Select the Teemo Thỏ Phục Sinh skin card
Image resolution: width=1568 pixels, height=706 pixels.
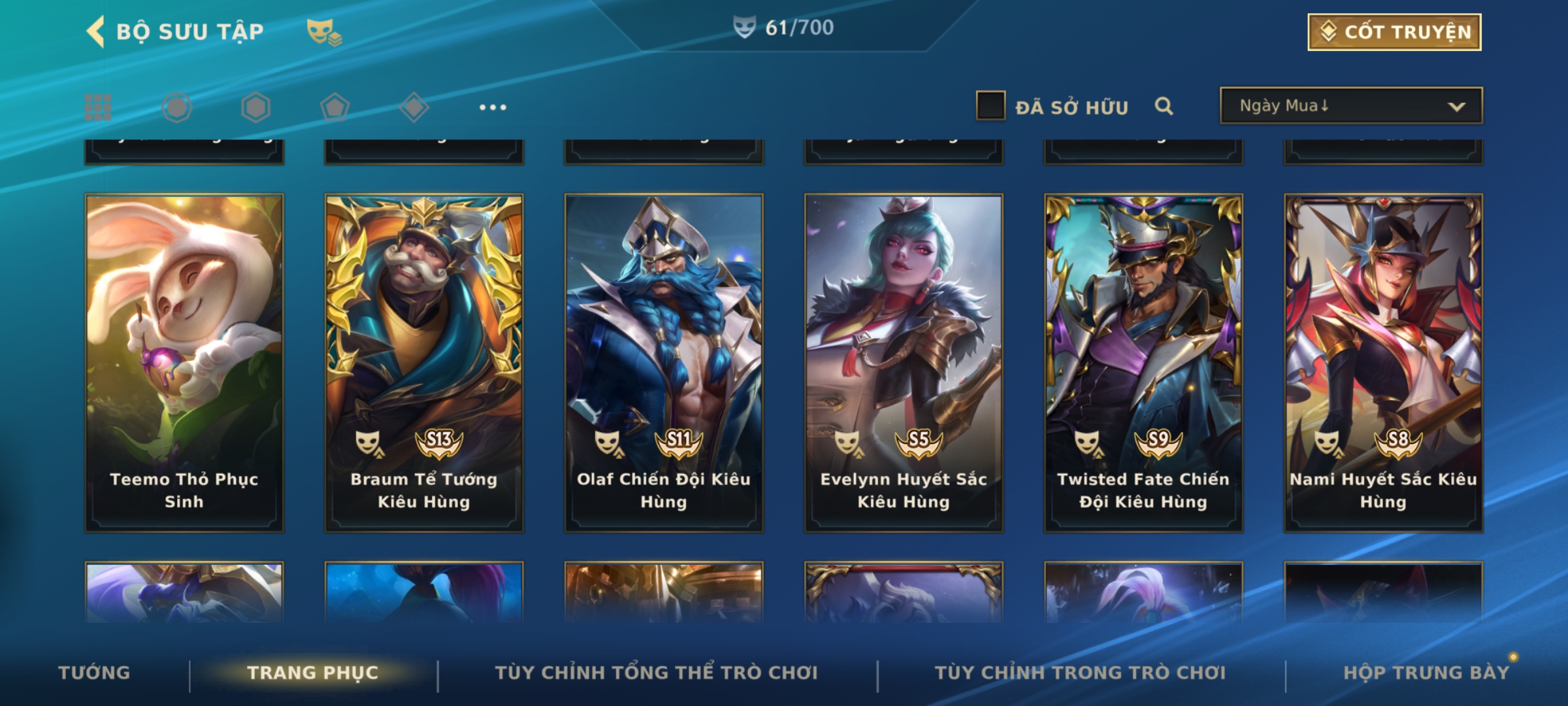pyautogui.click(x=184, y=363)
